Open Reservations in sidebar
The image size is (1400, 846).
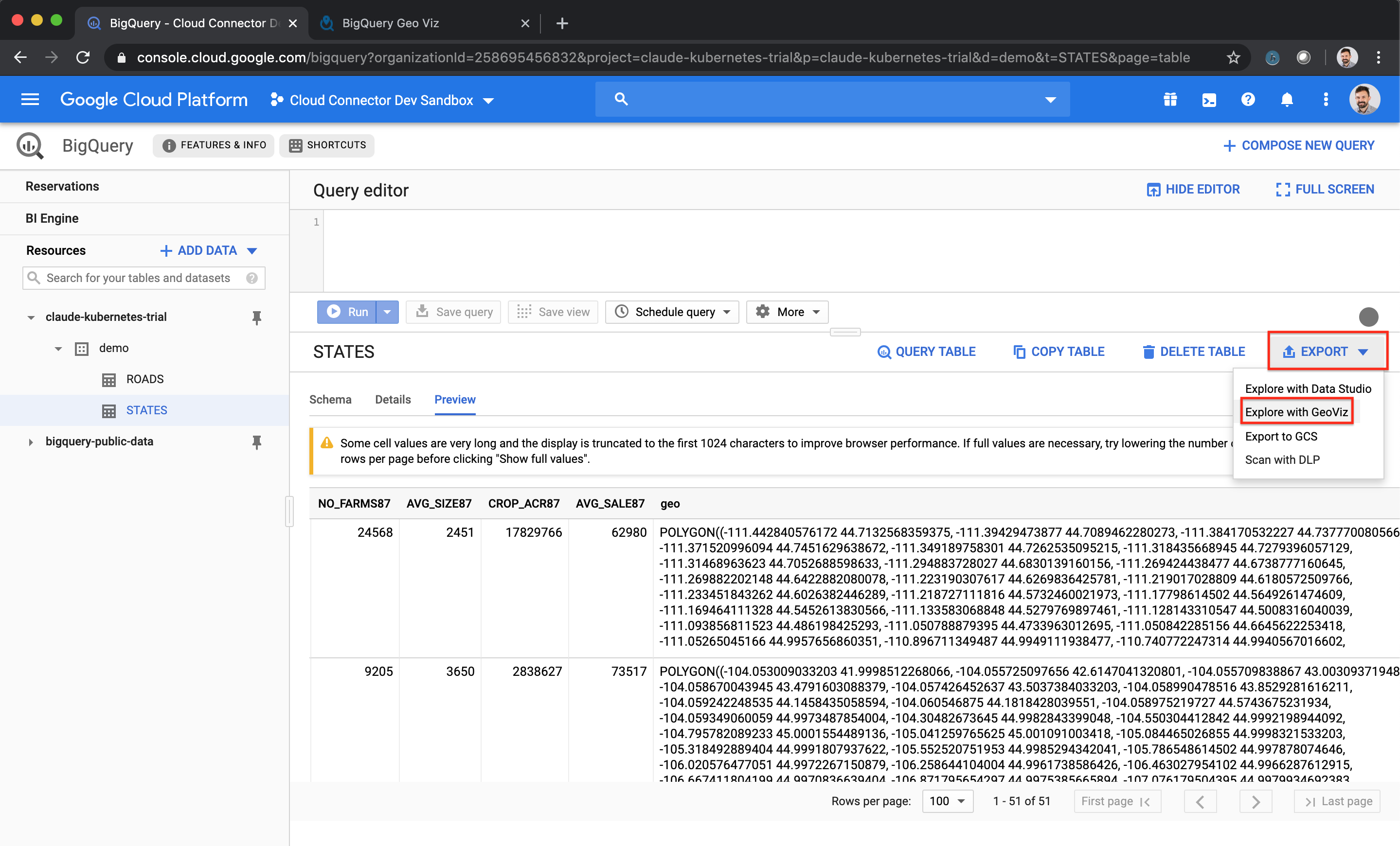pyautogui.click(x=62, y=186)
